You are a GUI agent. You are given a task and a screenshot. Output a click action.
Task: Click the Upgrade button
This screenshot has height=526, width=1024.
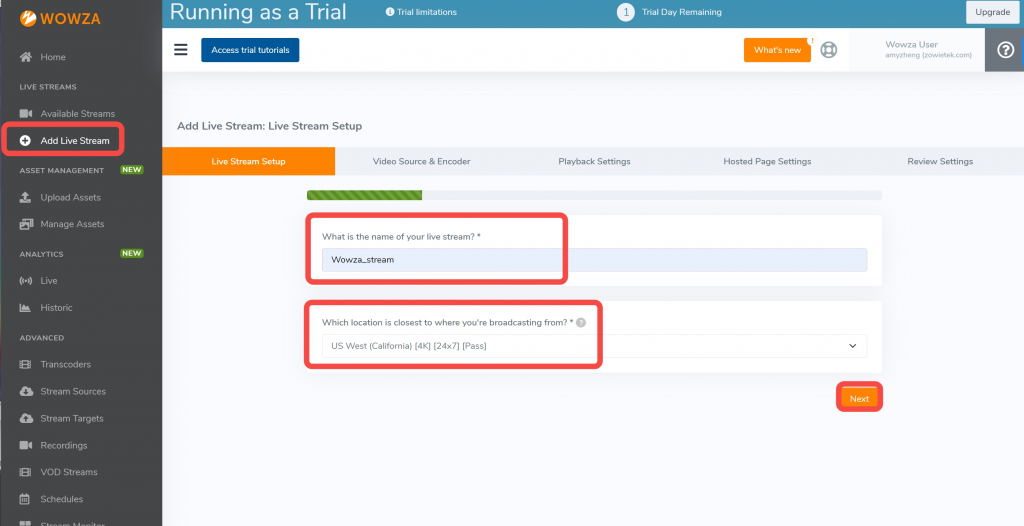993,12
